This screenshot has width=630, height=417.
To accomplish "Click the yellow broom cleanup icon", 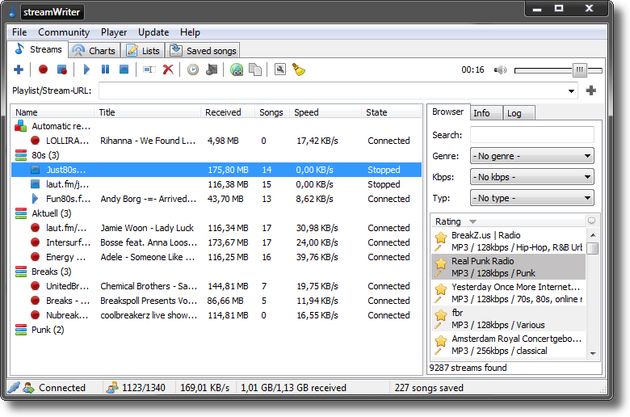I will [299, 70].
